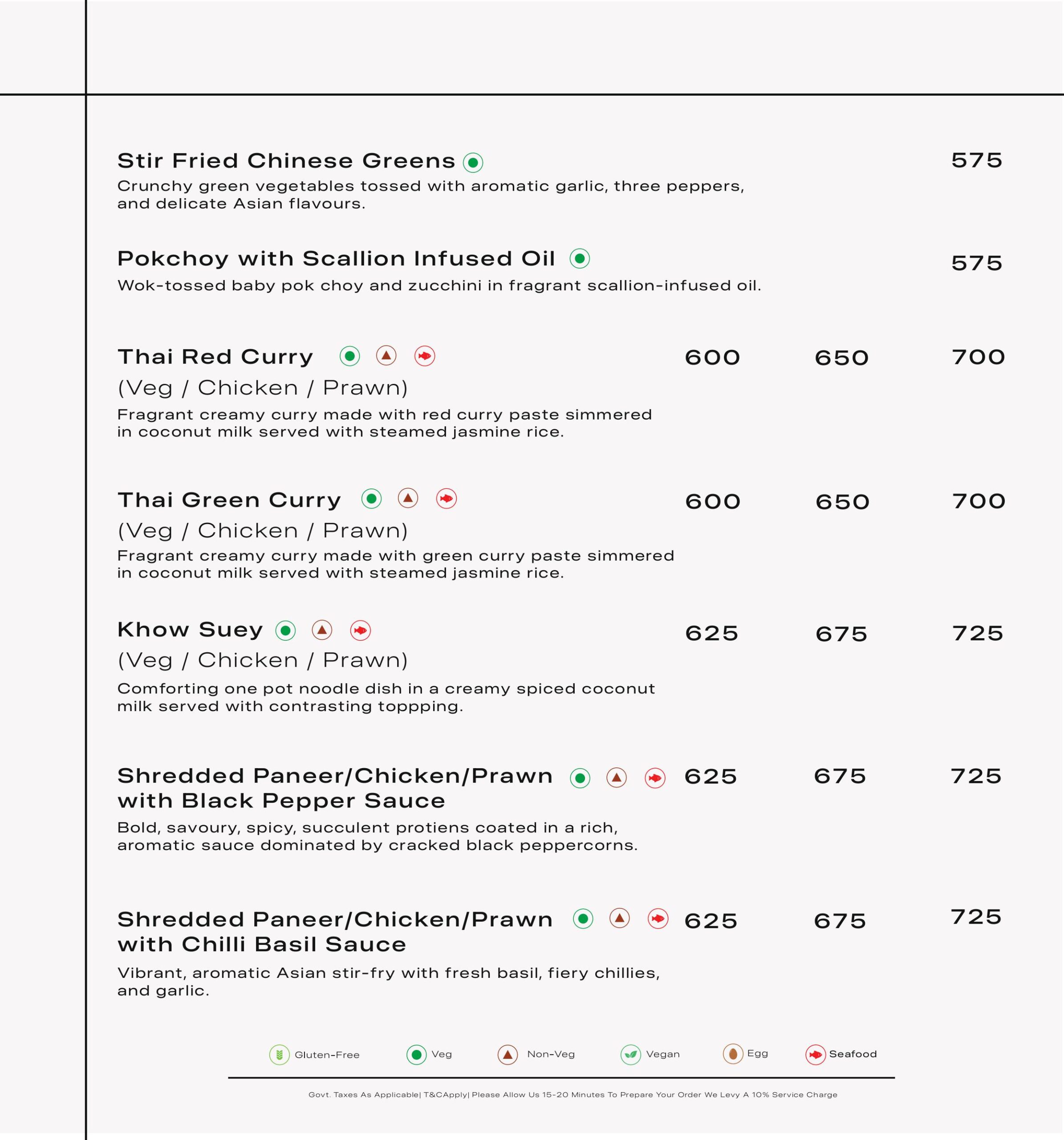Click the 625 veg price for Khow Suey
Viewport: 1064px width, 1140px height.
(711, 633)
